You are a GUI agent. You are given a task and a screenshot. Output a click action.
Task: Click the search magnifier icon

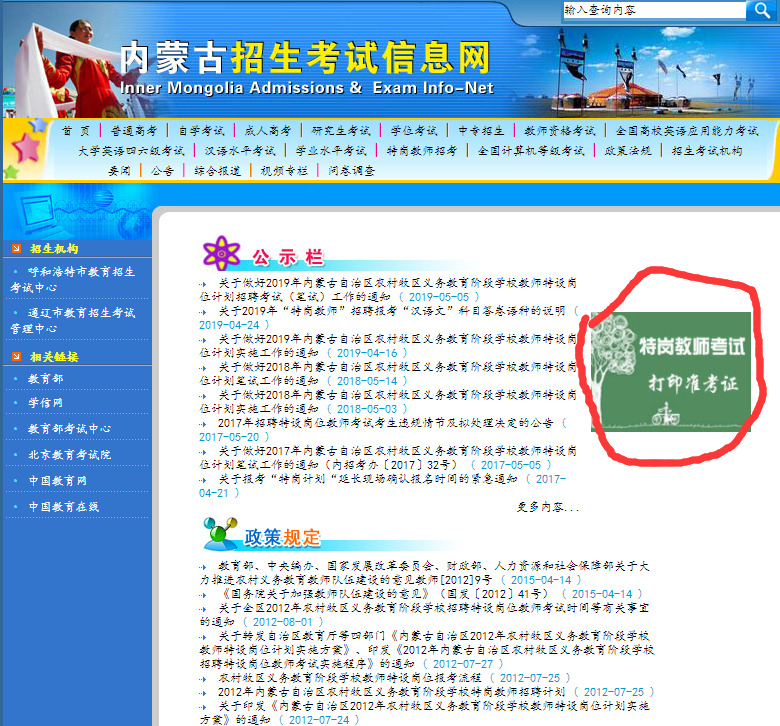click(x=759, y=10)
